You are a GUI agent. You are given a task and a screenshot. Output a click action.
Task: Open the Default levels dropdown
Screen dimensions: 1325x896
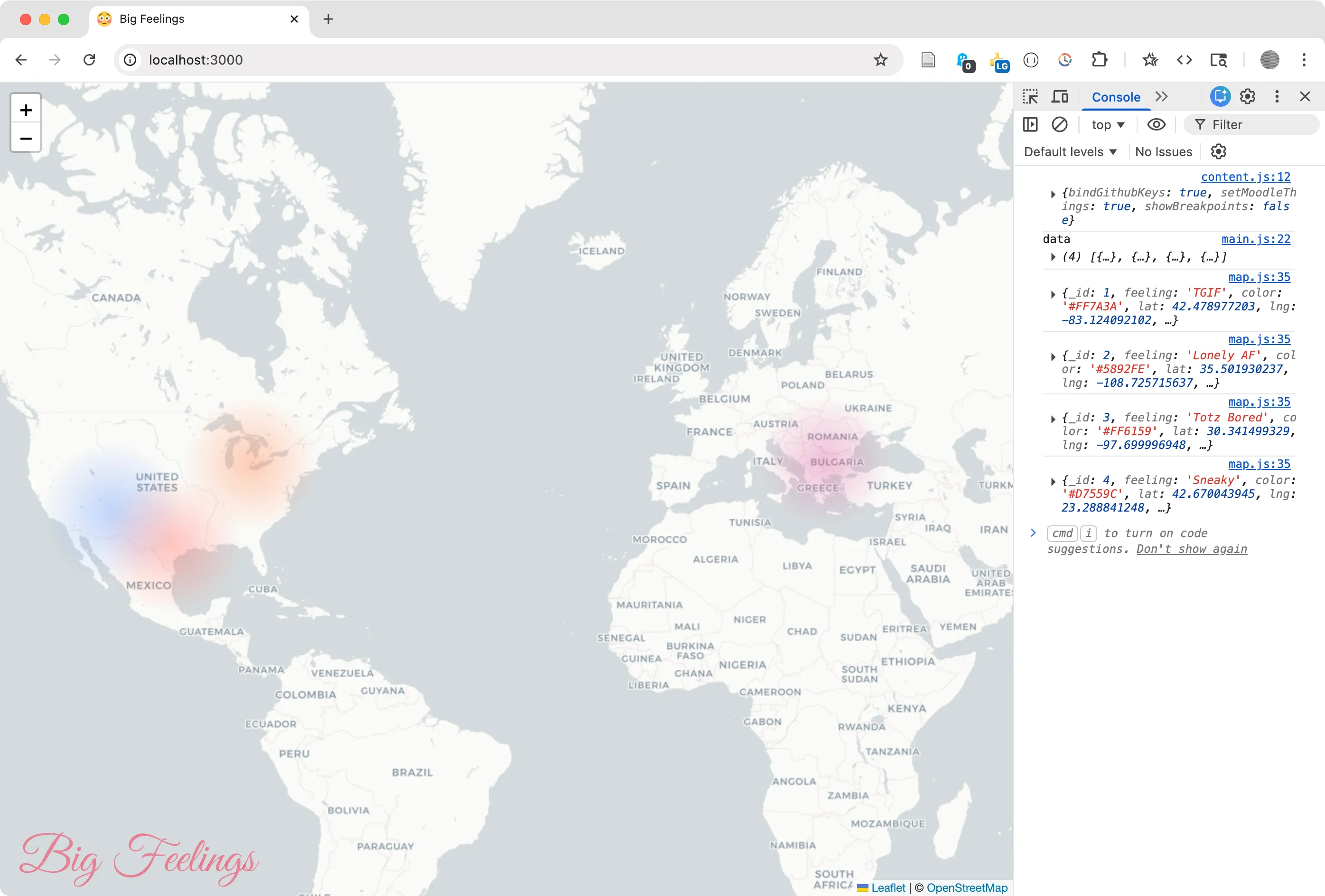(x=1070, y=151)
